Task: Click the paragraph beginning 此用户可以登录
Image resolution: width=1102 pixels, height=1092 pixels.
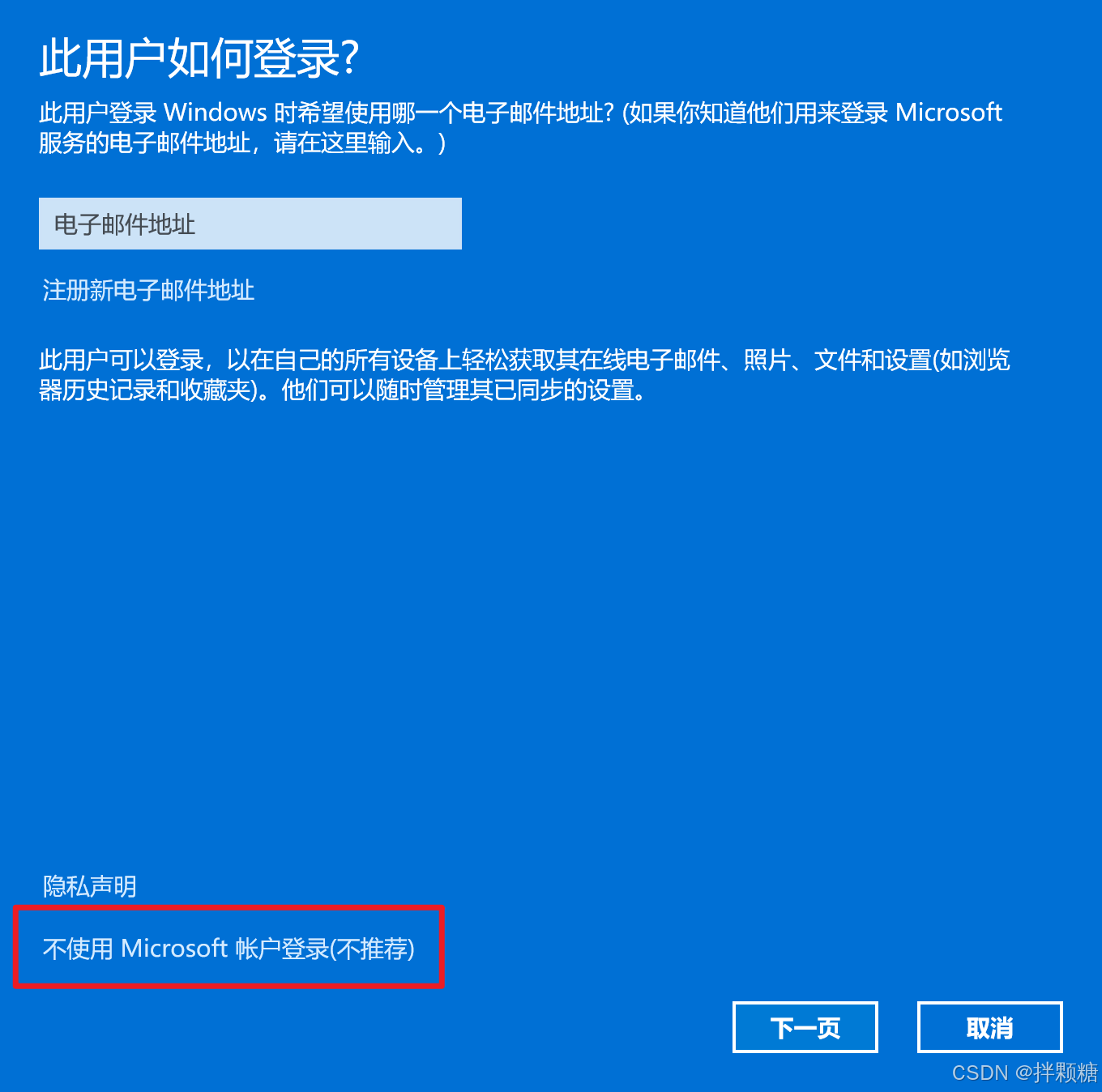Action: coord(525,375)
